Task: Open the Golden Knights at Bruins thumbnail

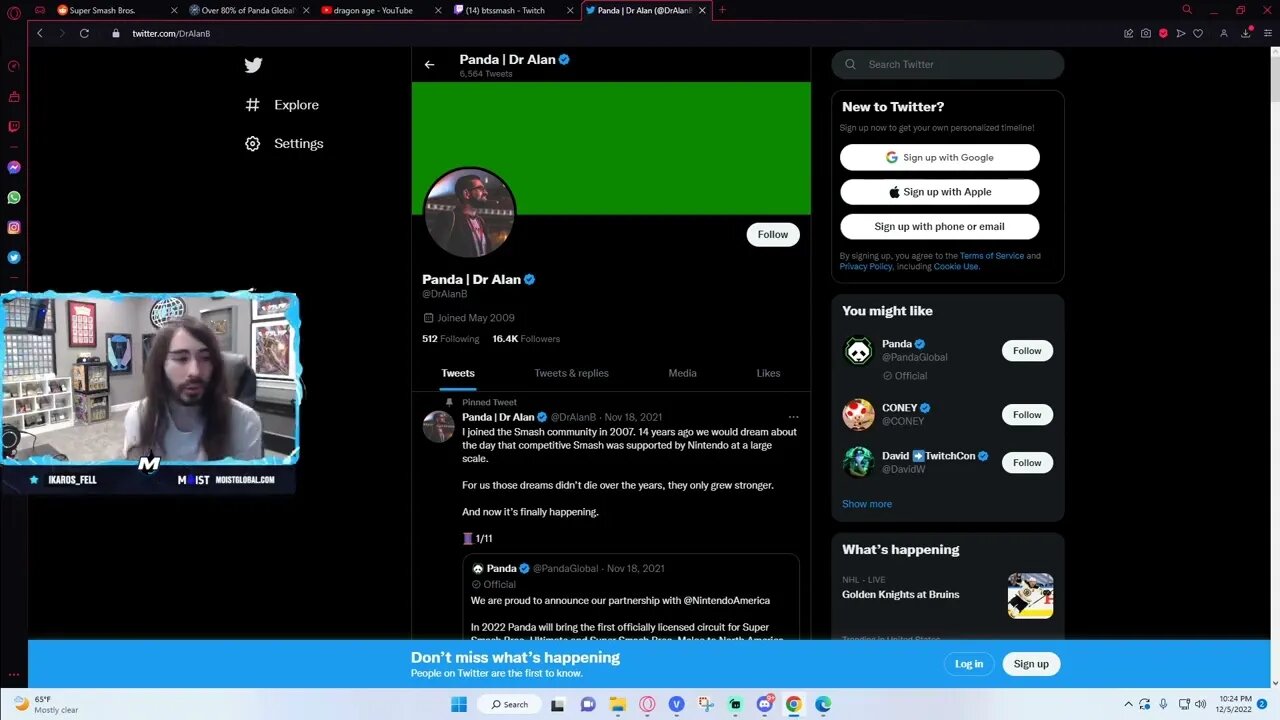Action: tap(1030, 596)
